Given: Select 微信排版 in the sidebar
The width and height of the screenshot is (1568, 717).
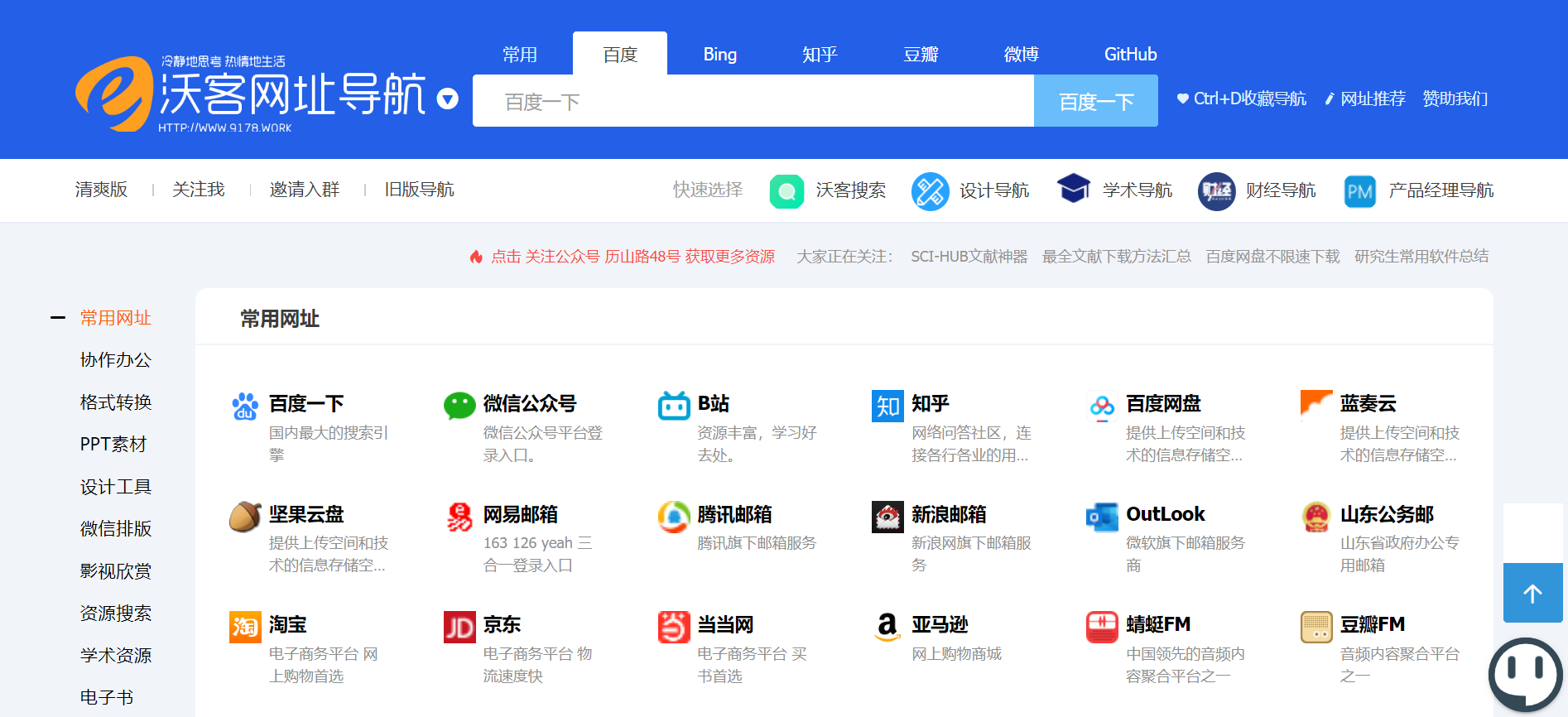Looking at the screenshot, I should pos(116,529).
